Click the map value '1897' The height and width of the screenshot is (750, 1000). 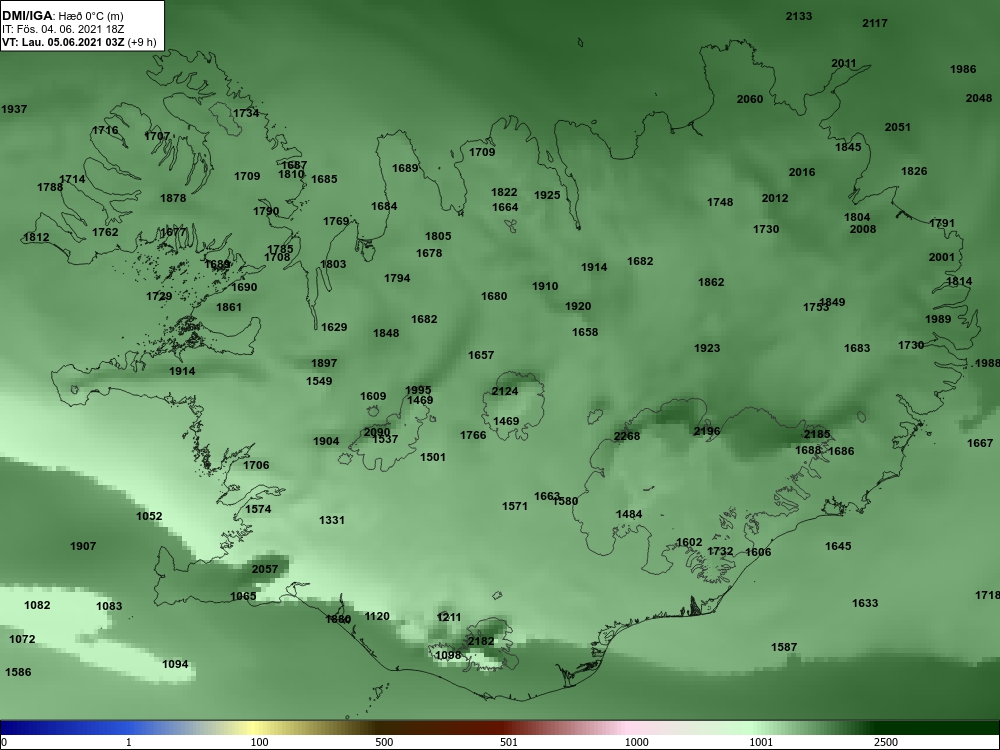pyautogui.click(x=323, y=363)
